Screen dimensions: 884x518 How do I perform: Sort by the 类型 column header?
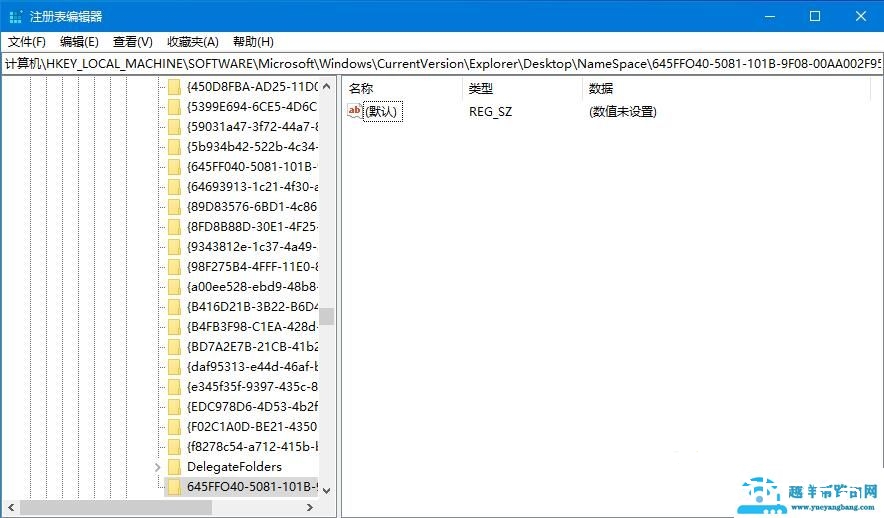(x=480, y=88)
